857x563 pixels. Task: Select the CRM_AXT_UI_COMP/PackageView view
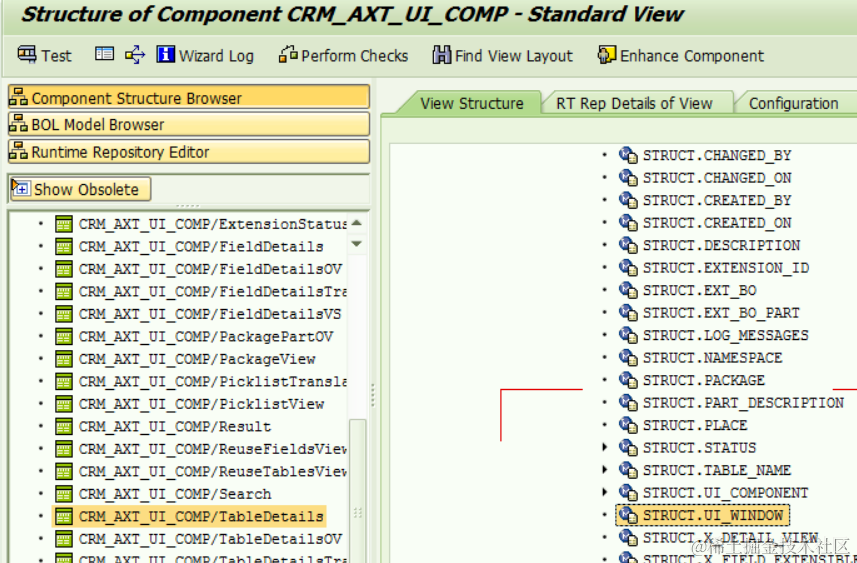[197, 359]
